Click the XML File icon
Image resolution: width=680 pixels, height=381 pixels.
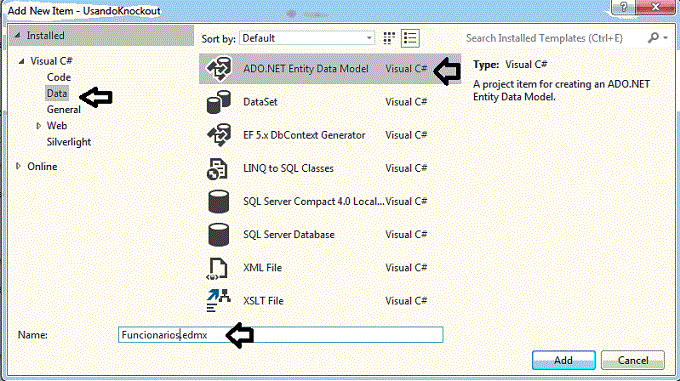point(217,268)
